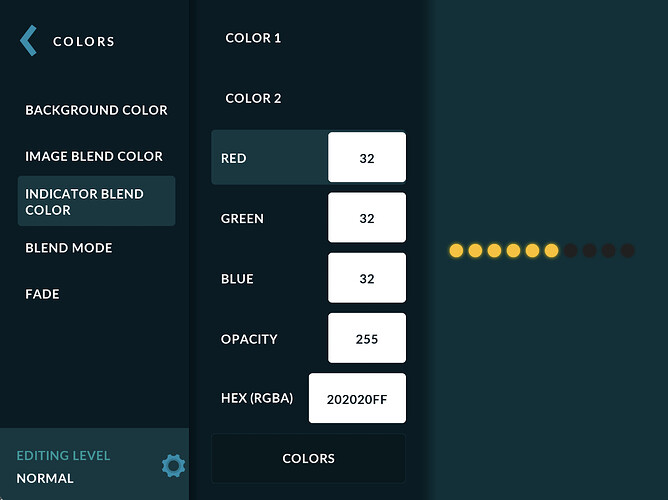Open settings gear next to Editing Level

(173, 465)
